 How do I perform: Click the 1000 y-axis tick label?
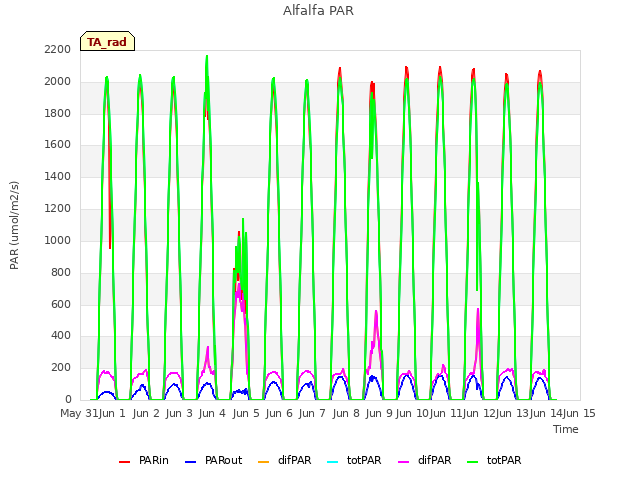tap(58, 240)
